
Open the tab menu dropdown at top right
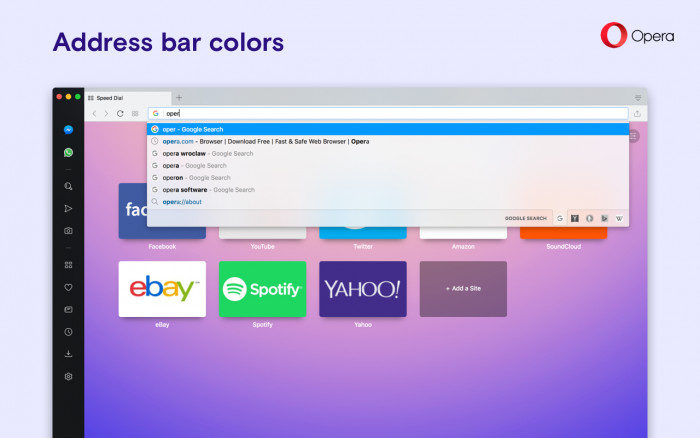click(x=638, y=98)
